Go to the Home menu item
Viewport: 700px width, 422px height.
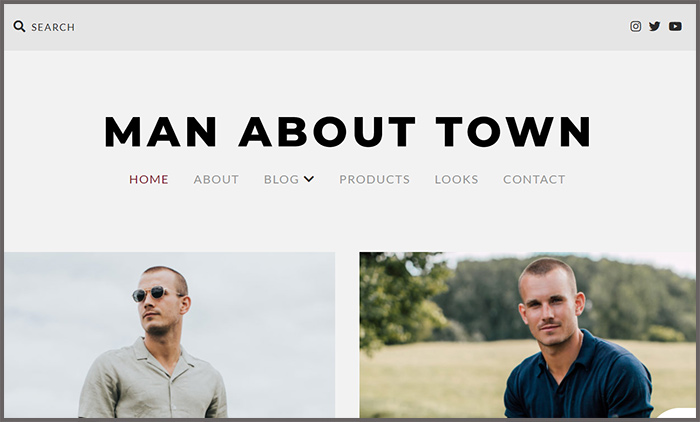tap(149, 180)
